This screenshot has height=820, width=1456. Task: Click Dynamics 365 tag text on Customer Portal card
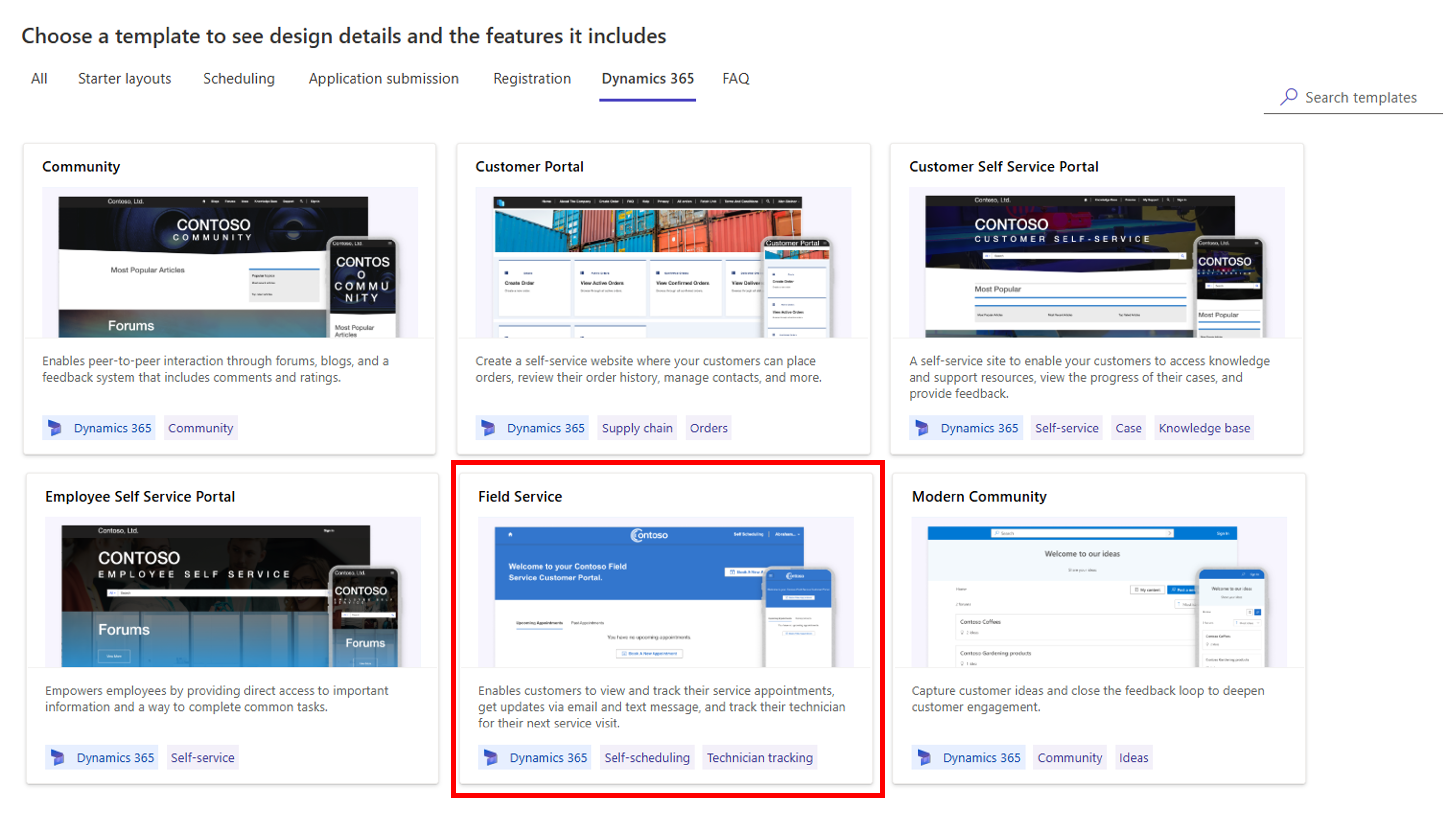pos(545,428)
